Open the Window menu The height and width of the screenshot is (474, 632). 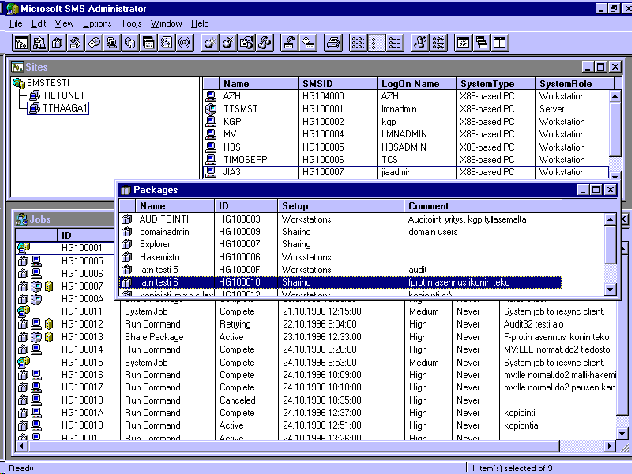(166, 24)
